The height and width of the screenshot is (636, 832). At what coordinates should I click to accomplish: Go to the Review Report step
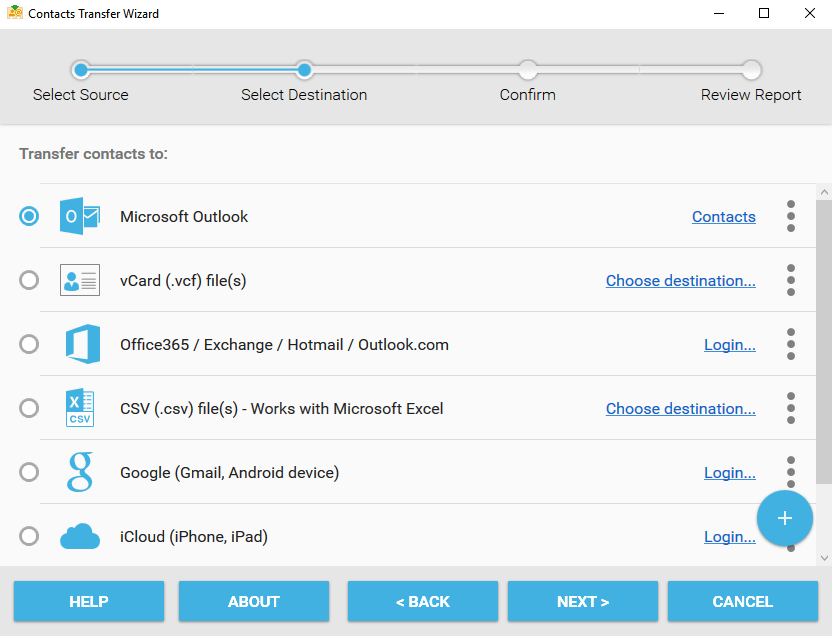point(751,94)
